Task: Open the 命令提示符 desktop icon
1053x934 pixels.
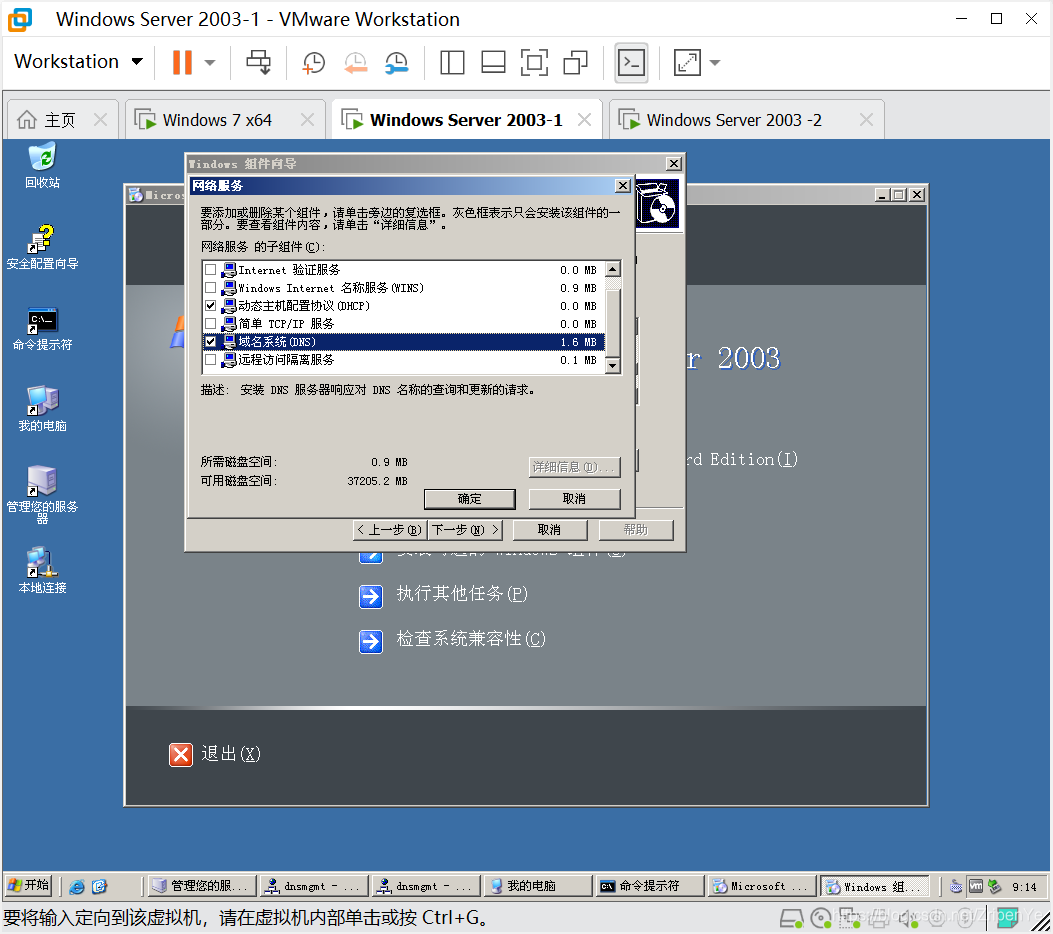Action: coord(42,329)
